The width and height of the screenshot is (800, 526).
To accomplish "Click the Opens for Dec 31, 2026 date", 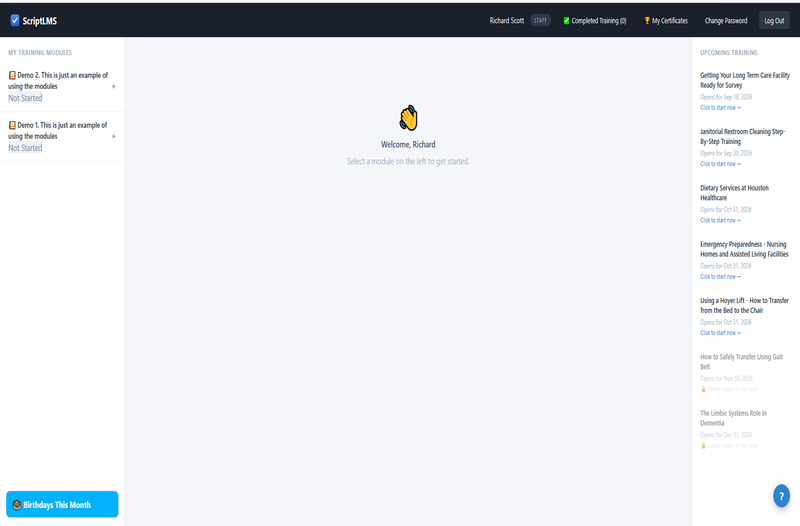I will 726,435.
